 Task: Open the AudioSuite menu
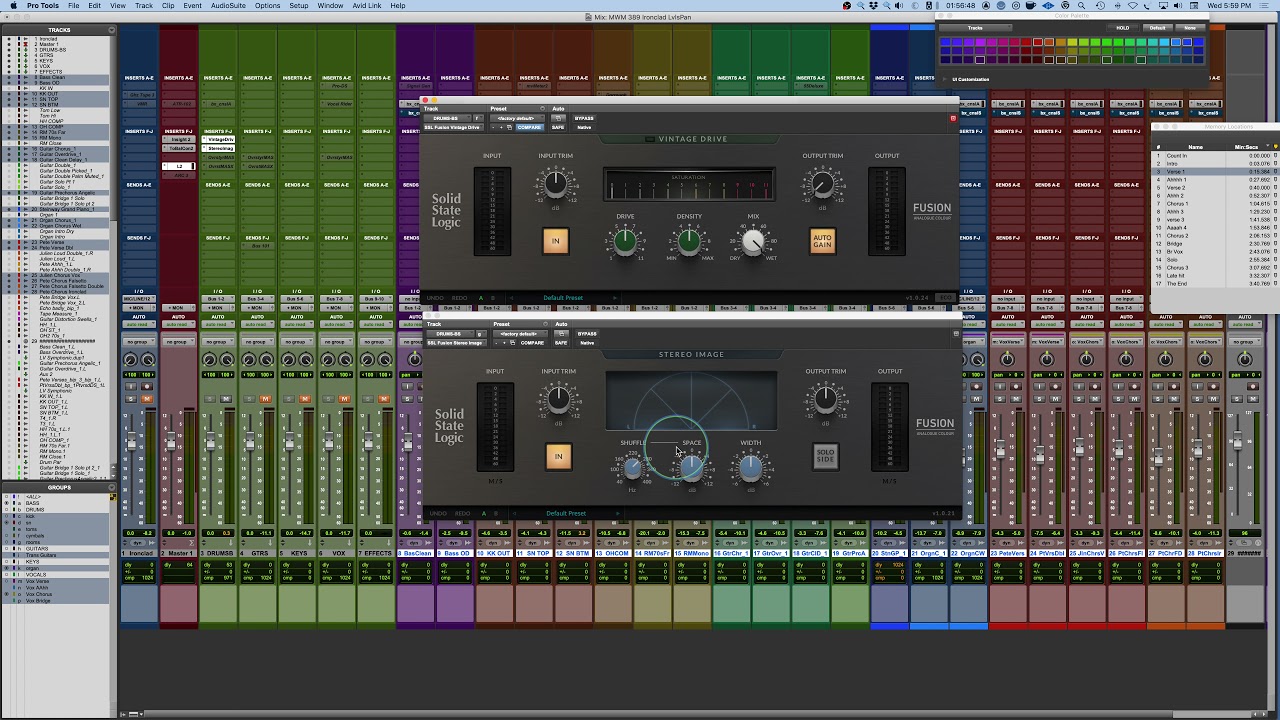point(228,6)
